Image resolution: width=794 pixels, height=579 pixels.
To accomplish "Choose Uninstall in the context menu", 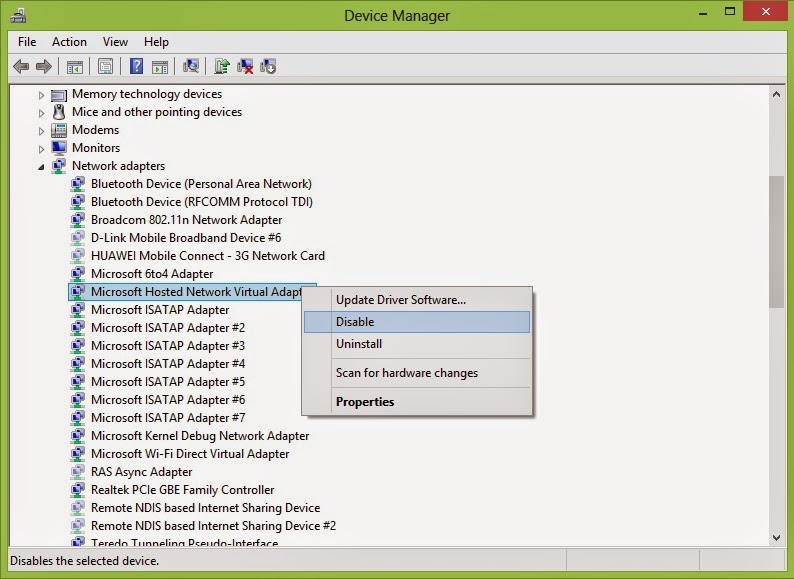I will [417, 344].
